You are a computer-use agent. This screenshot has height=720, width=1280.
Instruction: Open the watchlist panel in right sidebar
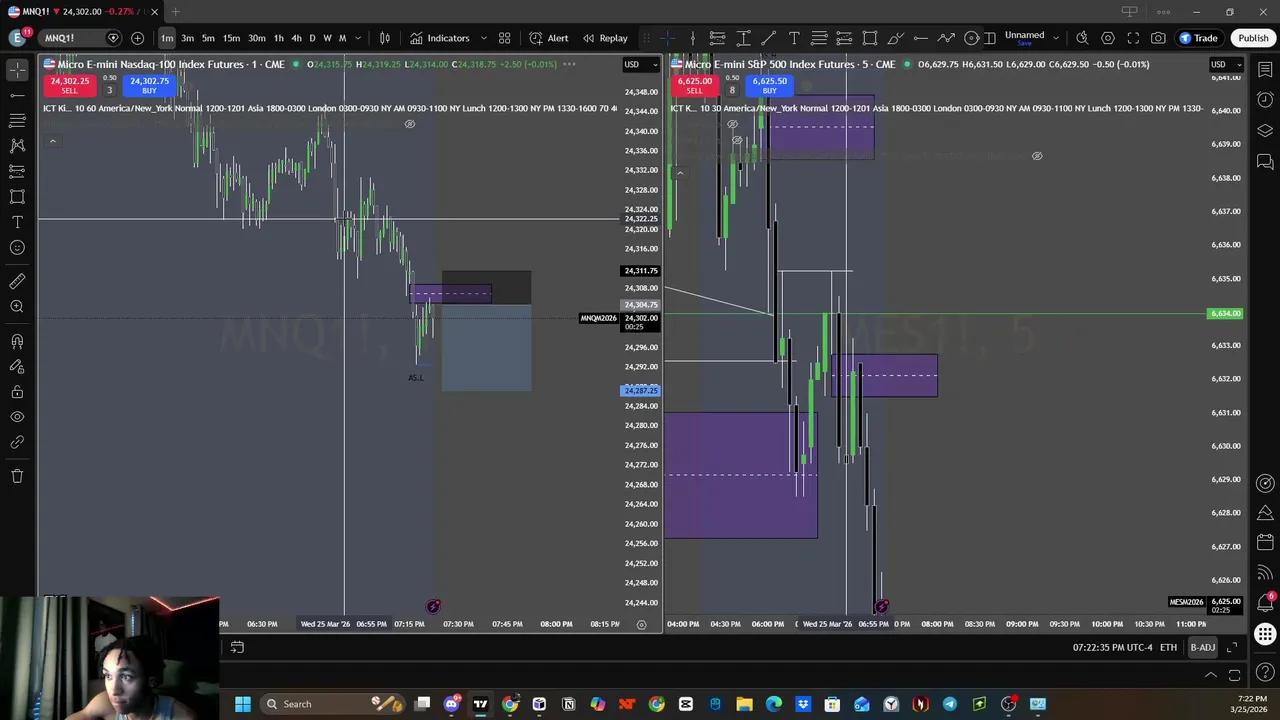click(1265, 70)
